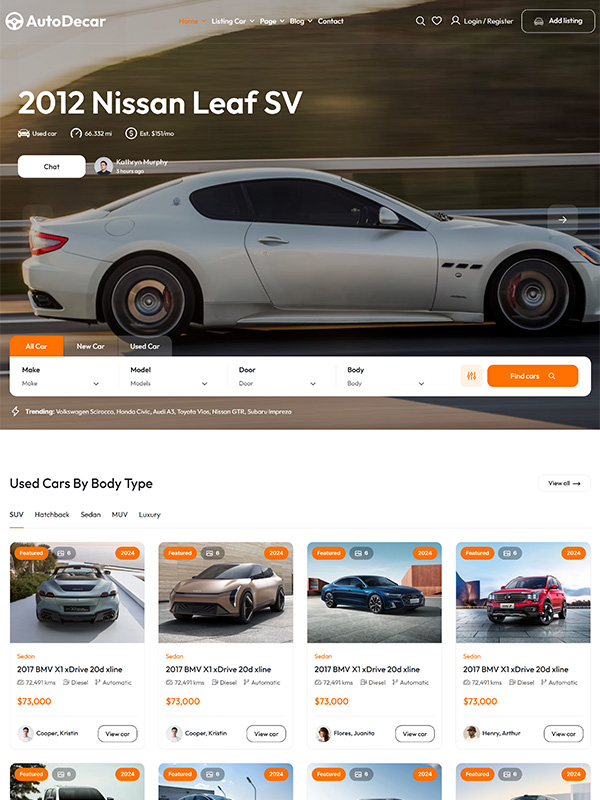Open the Listing Car menu
This screenshot has width=600, height=800.
tap(233, 21)
